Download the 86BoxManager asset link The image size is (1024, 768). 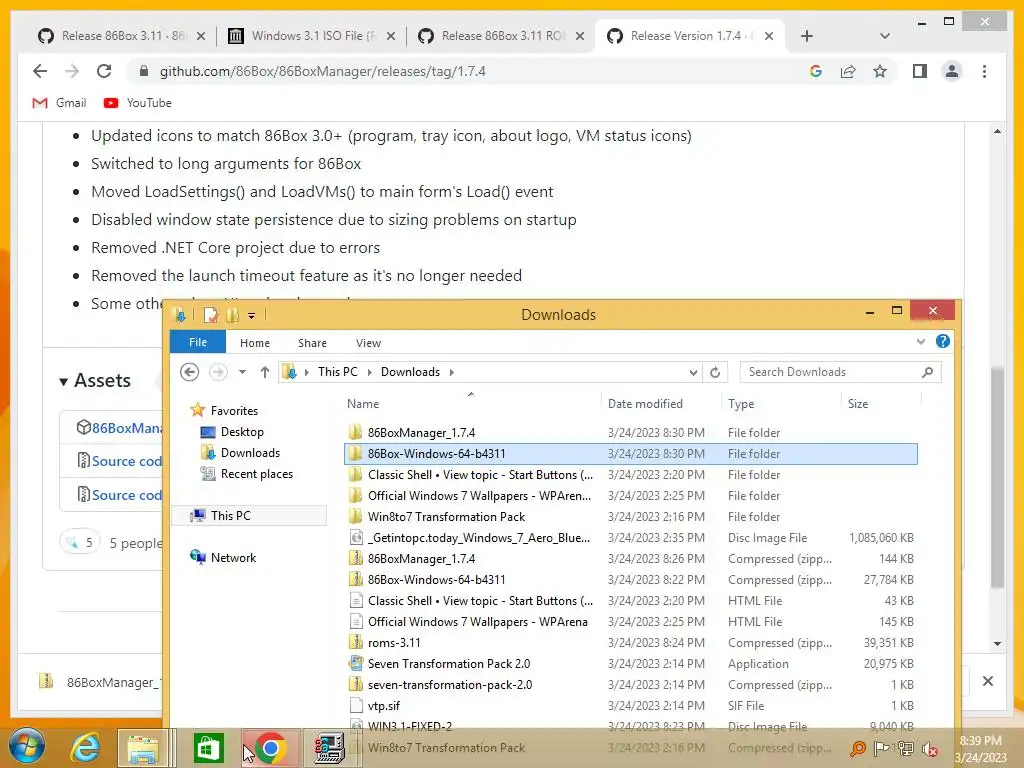tap(127, 428)
